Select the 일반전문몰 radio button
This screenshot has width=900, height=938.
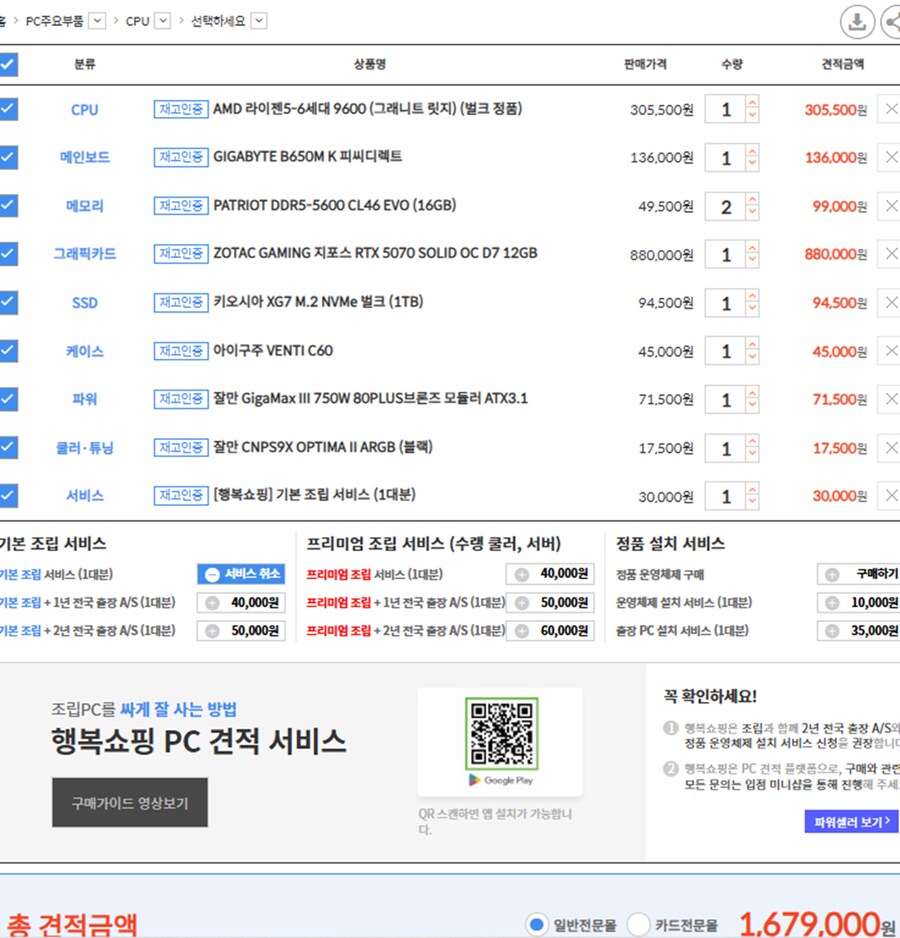coord(537,924)
